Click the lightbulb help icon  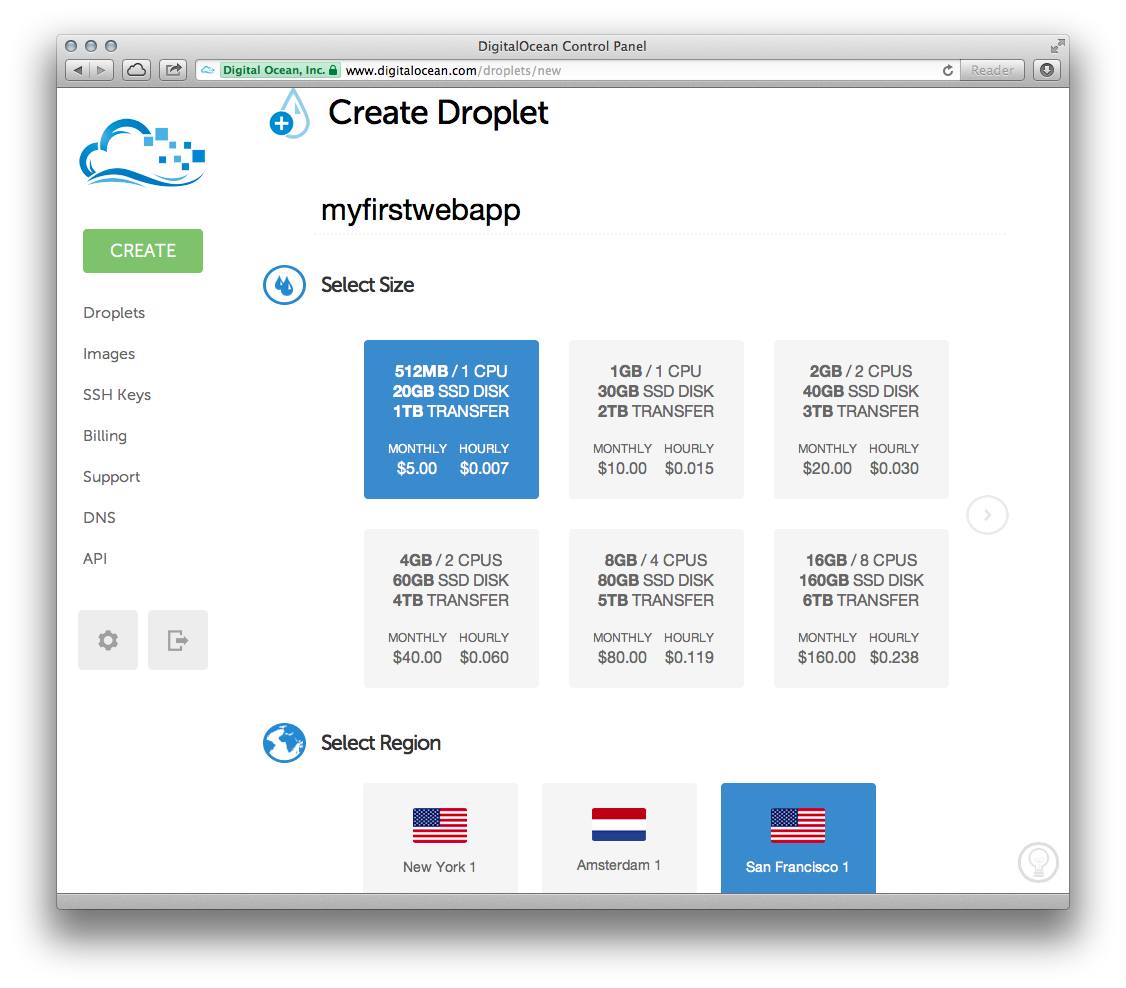(x=1038, y=862)
